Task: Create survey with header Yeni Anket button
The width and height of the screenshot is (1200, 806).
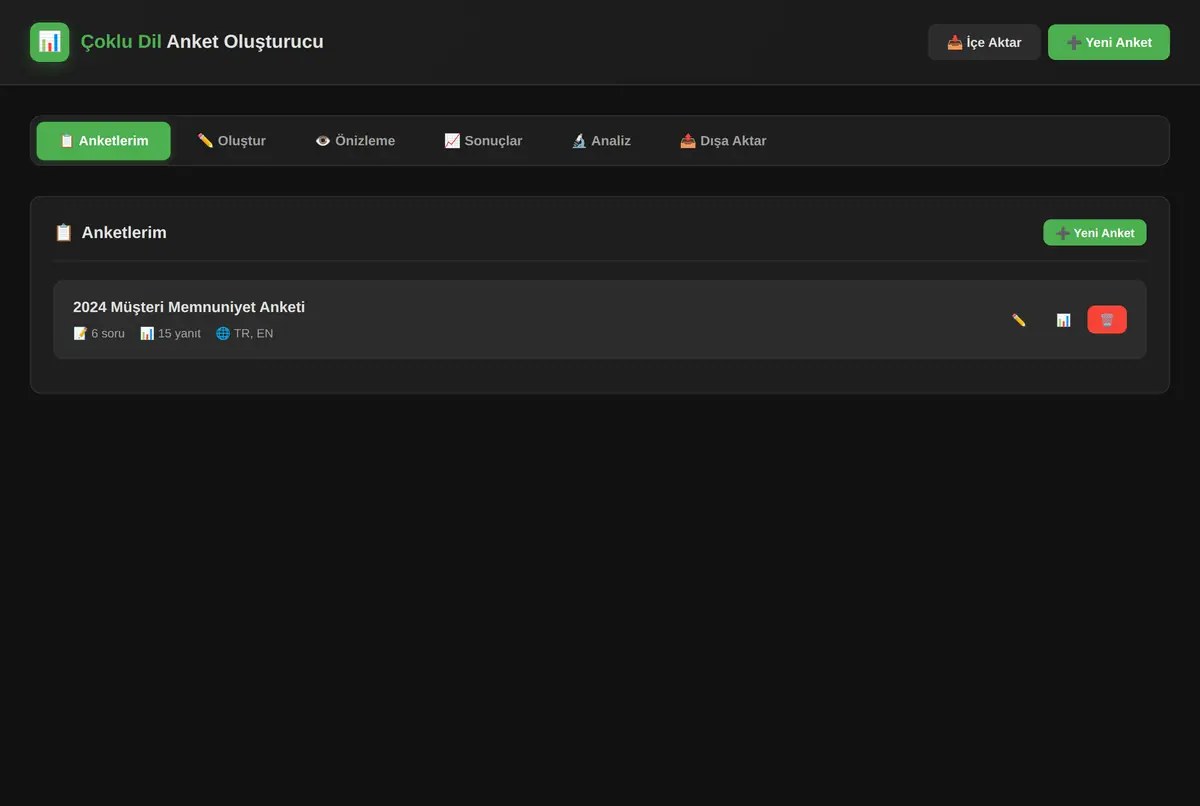Action: click(x=1109, y=42)
